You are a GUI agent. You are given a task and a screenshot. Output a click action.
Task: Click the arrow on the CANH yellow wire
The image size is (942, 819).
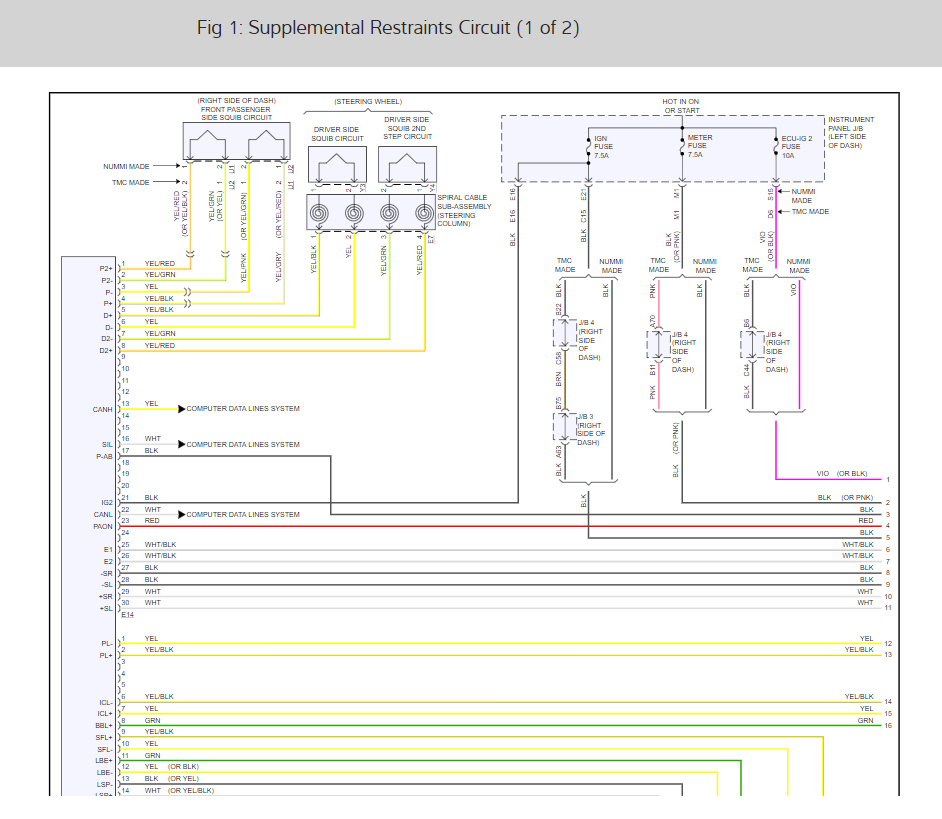[181, 409]
